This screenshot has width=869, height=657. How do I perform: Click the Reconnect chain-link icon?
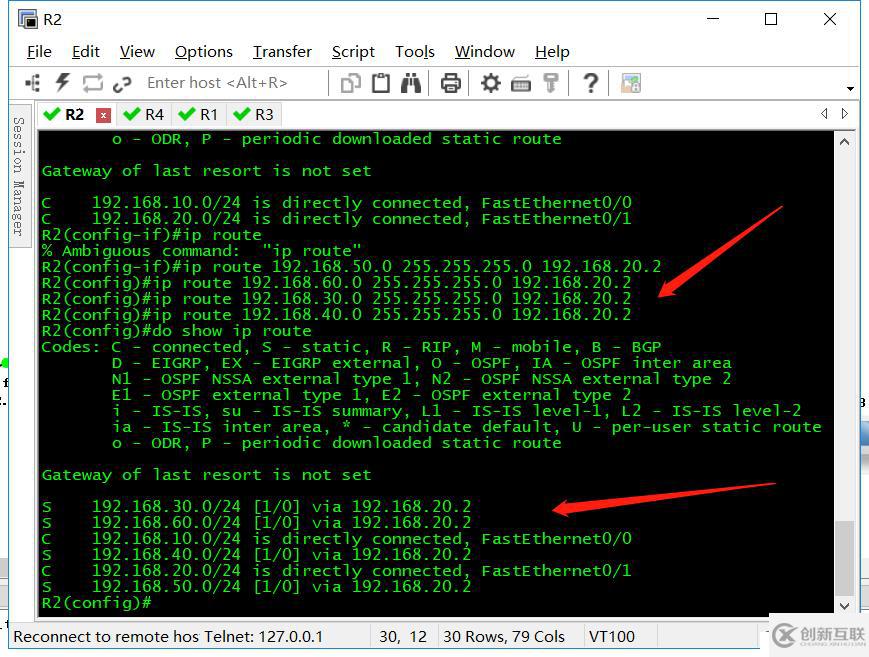122,84
